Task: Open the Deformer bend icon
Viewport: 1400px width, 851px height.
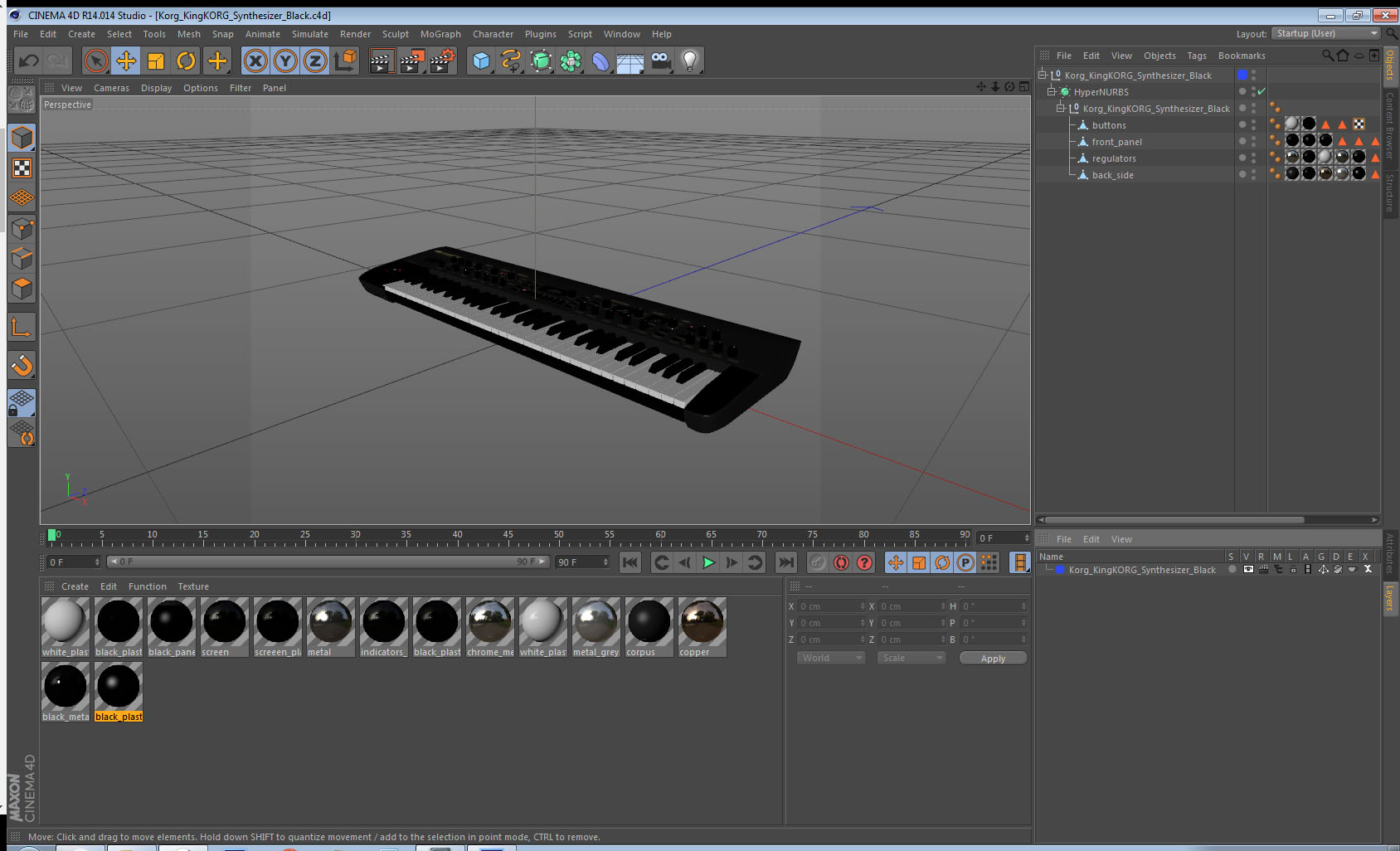Action: point(600,61)
